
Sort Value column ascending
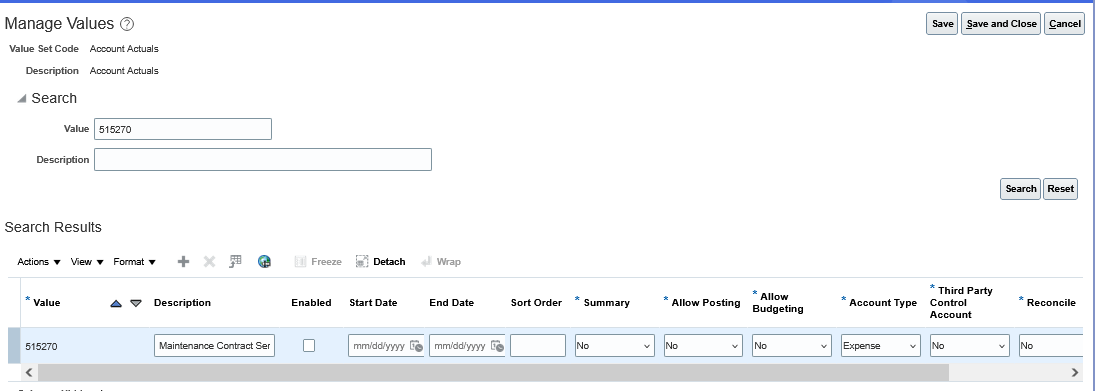click(x=117, y=303)
